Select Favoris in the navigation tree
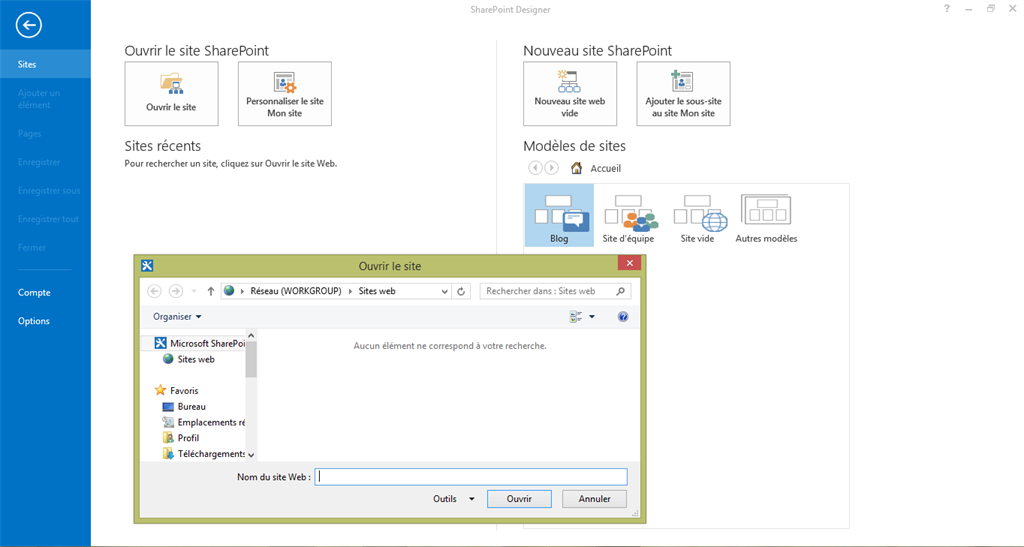 (177, 390)
